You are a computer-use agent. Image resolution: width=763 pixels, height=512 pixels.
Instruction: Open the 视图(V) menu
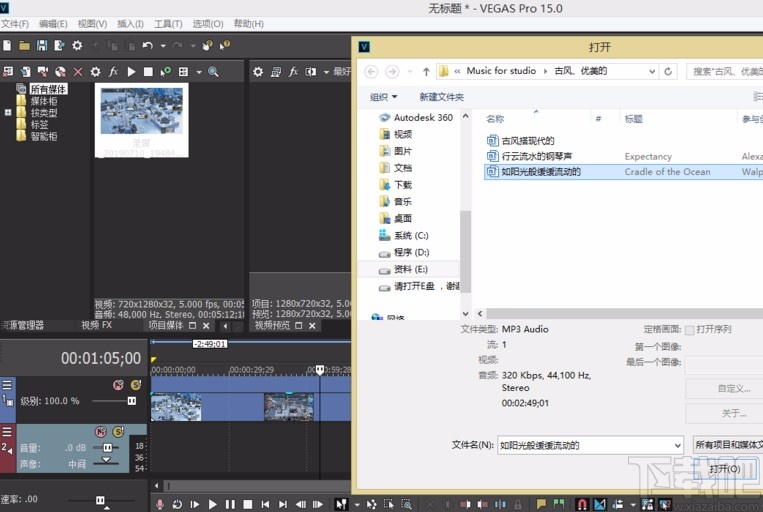[92, 23]
